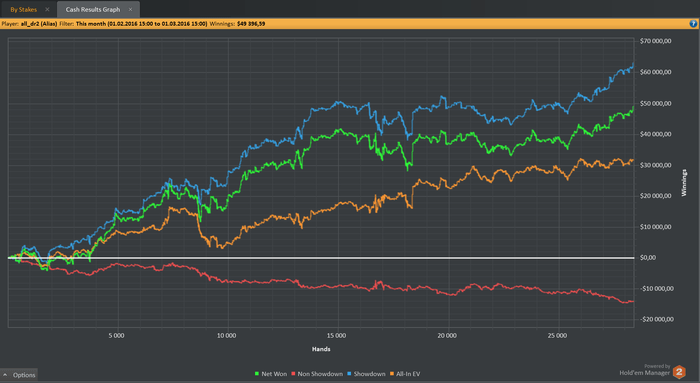Click the $30 000,00 axis label
Image resolution: width=700 pixels, height=383 pixels.
tap(655, 165)
